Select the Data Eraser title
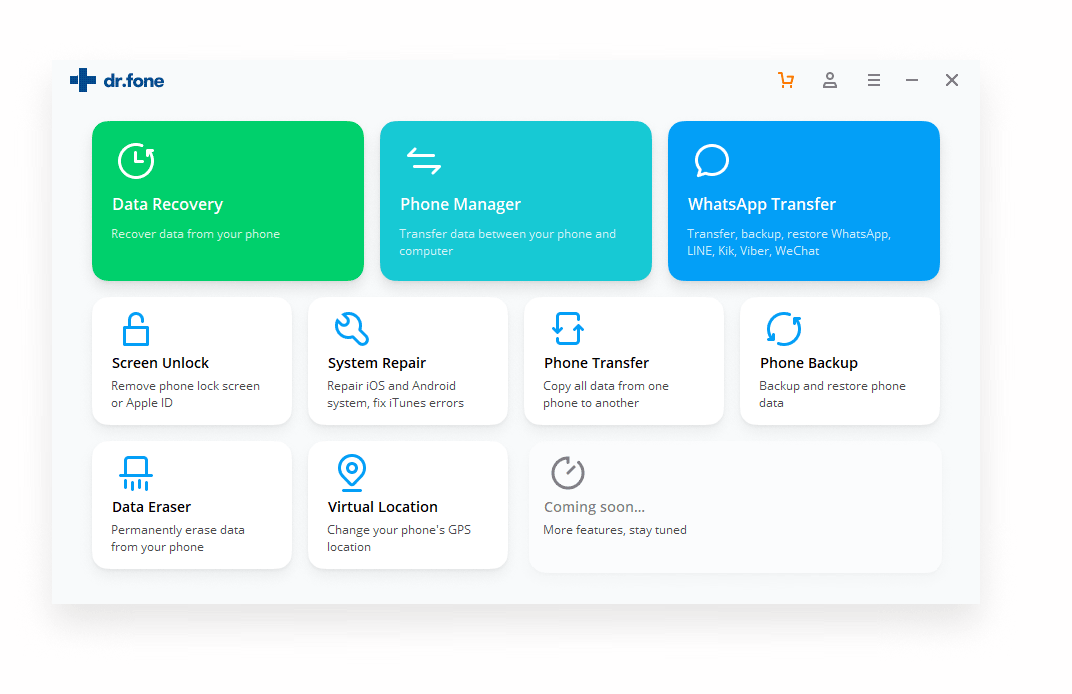 pyautogui.click(x=151, y=507)
